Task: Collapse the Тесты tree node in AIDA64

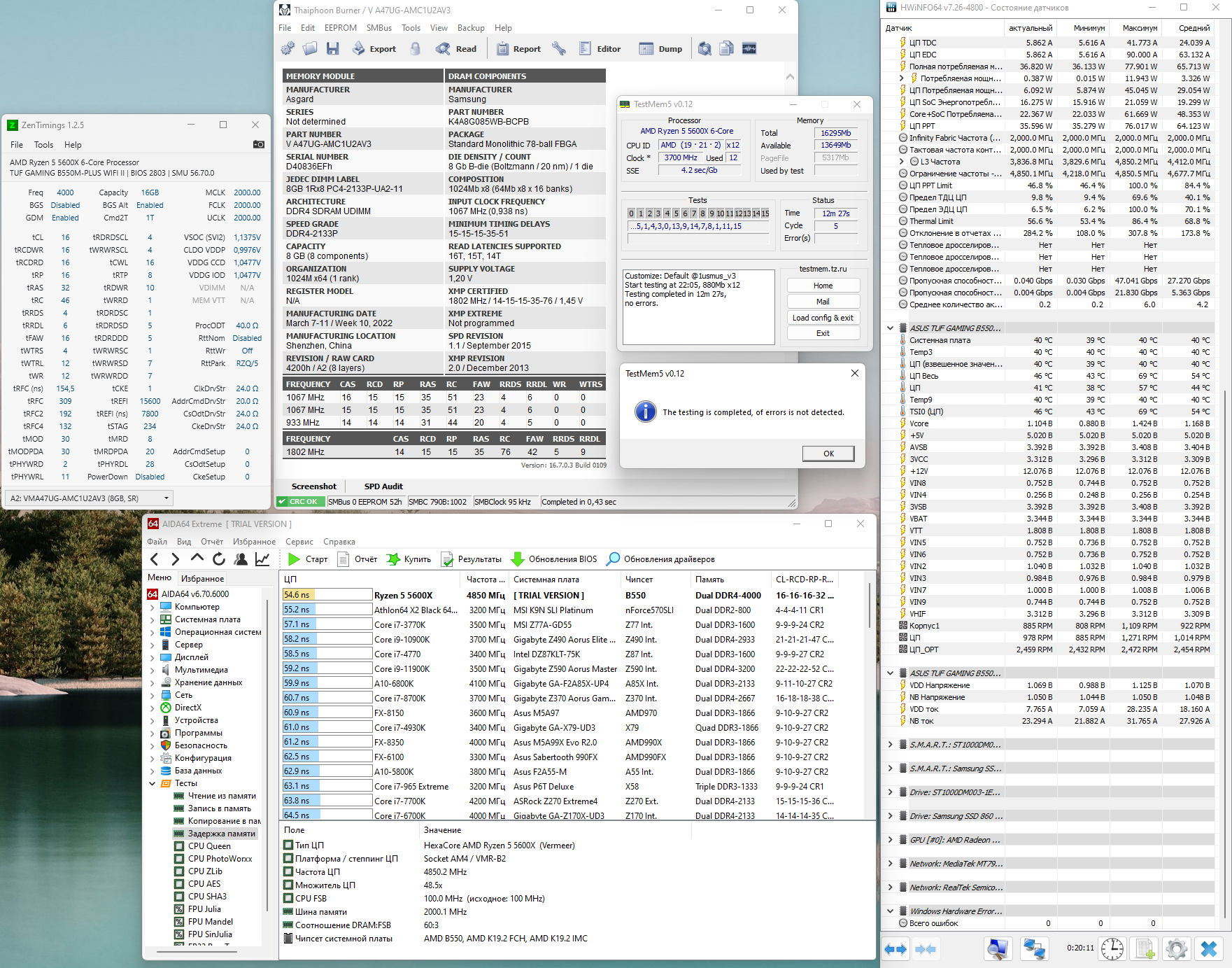Action: click(x=153, y=783)
